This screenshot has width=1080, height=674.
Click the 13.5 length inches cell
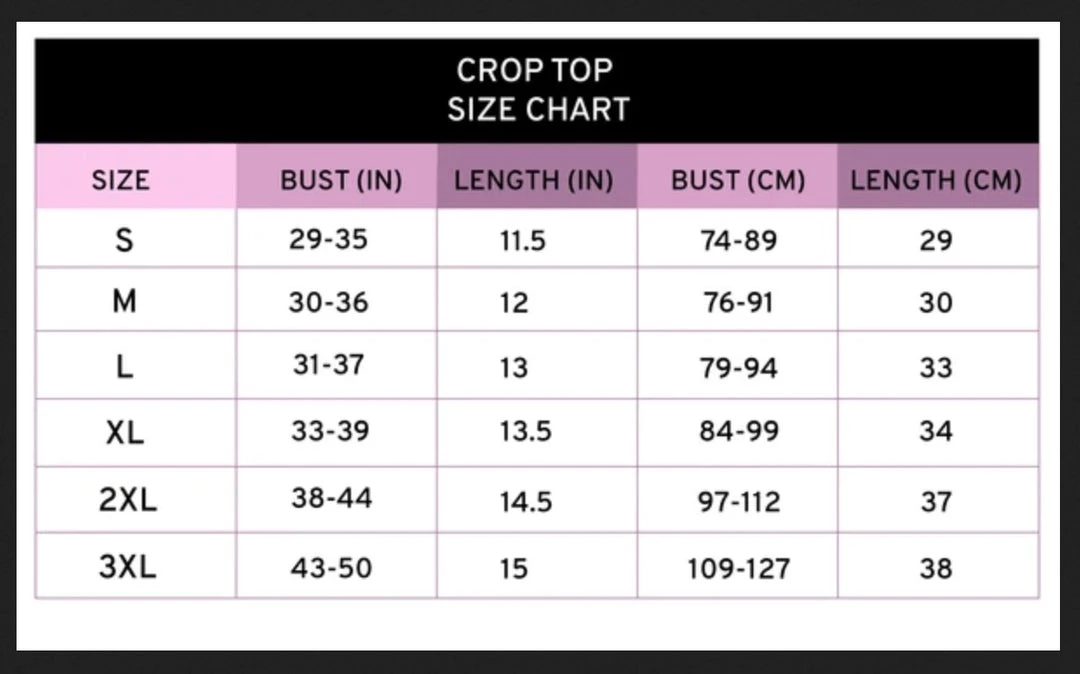pyautogui.click(x=525, y=432)
